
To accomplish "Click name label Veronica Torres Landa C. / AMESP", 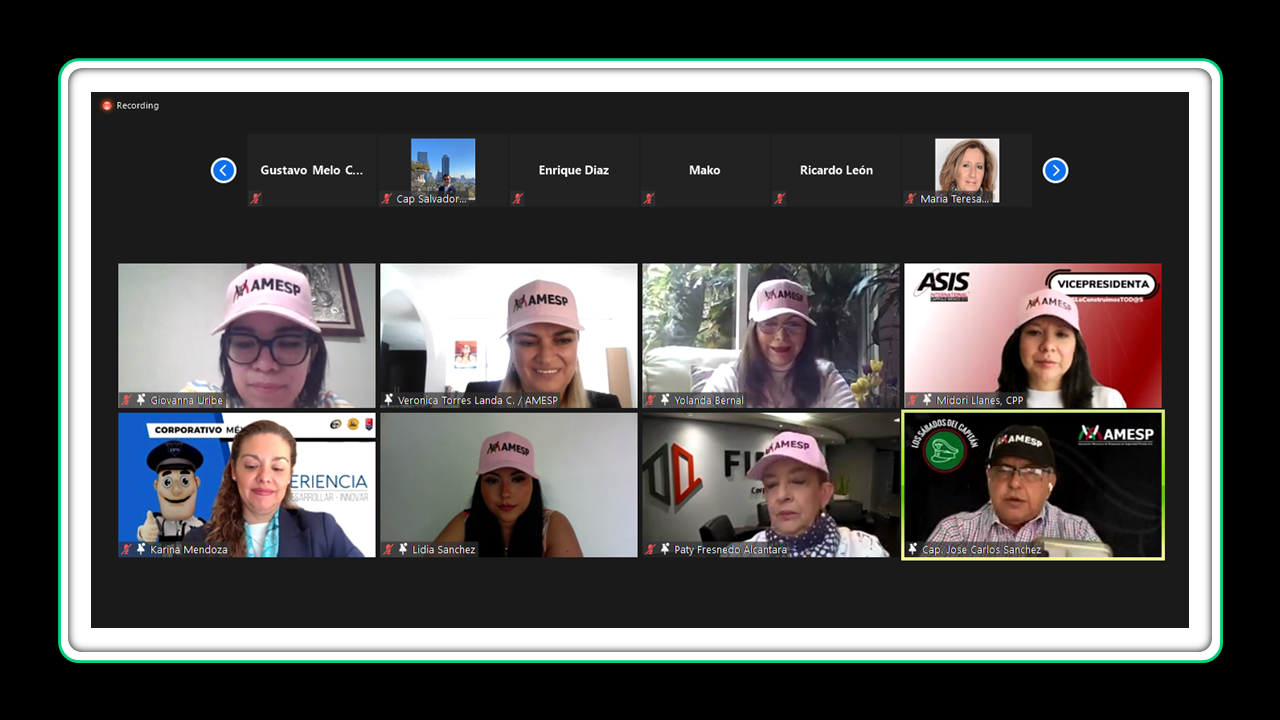I will click(478, 400).
